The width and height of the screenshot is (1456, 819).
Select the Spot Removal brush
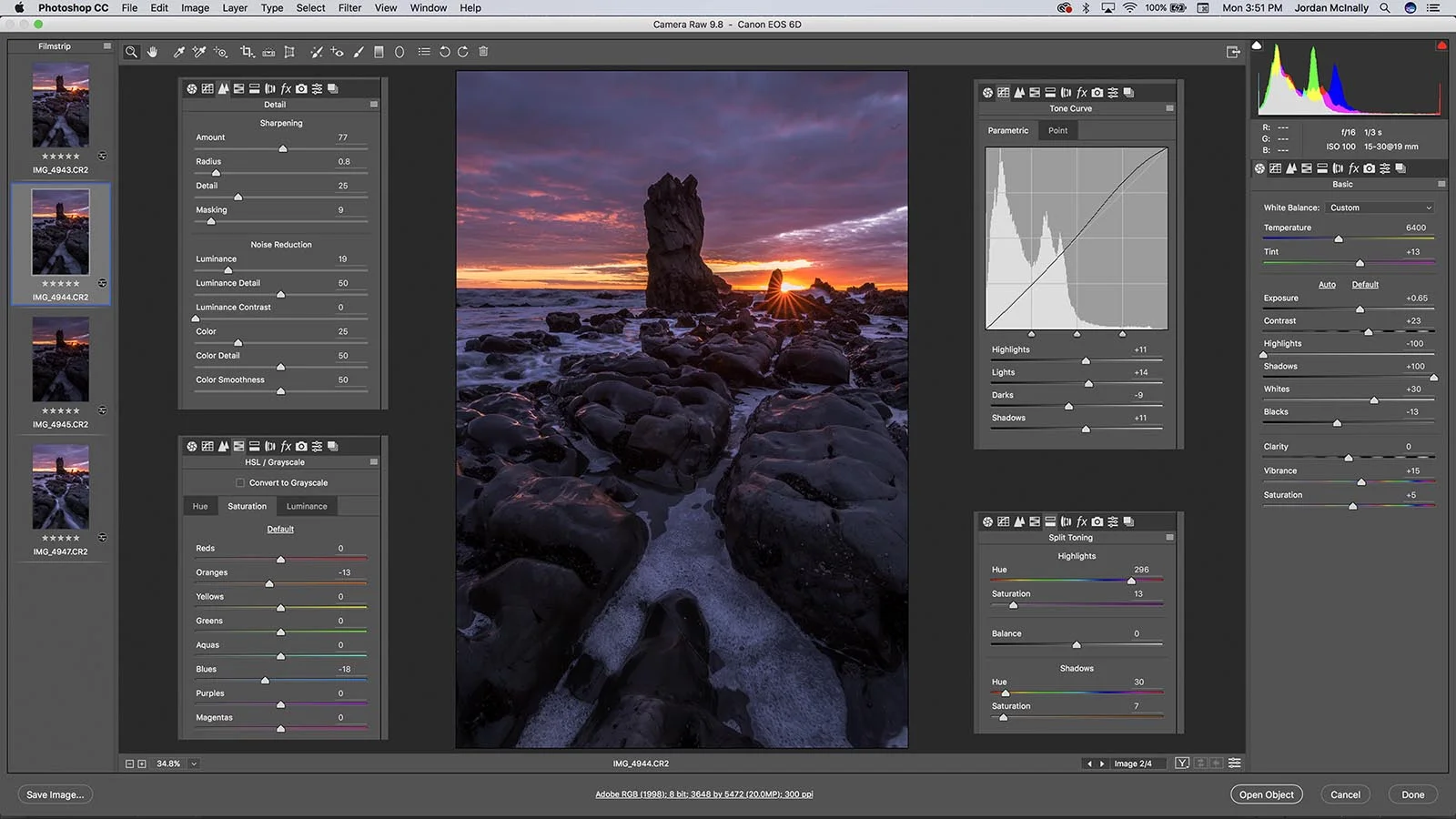(x=316, y=52)
